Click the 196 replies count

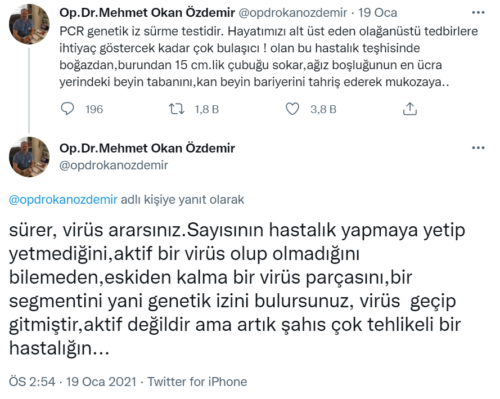[94, 109]
